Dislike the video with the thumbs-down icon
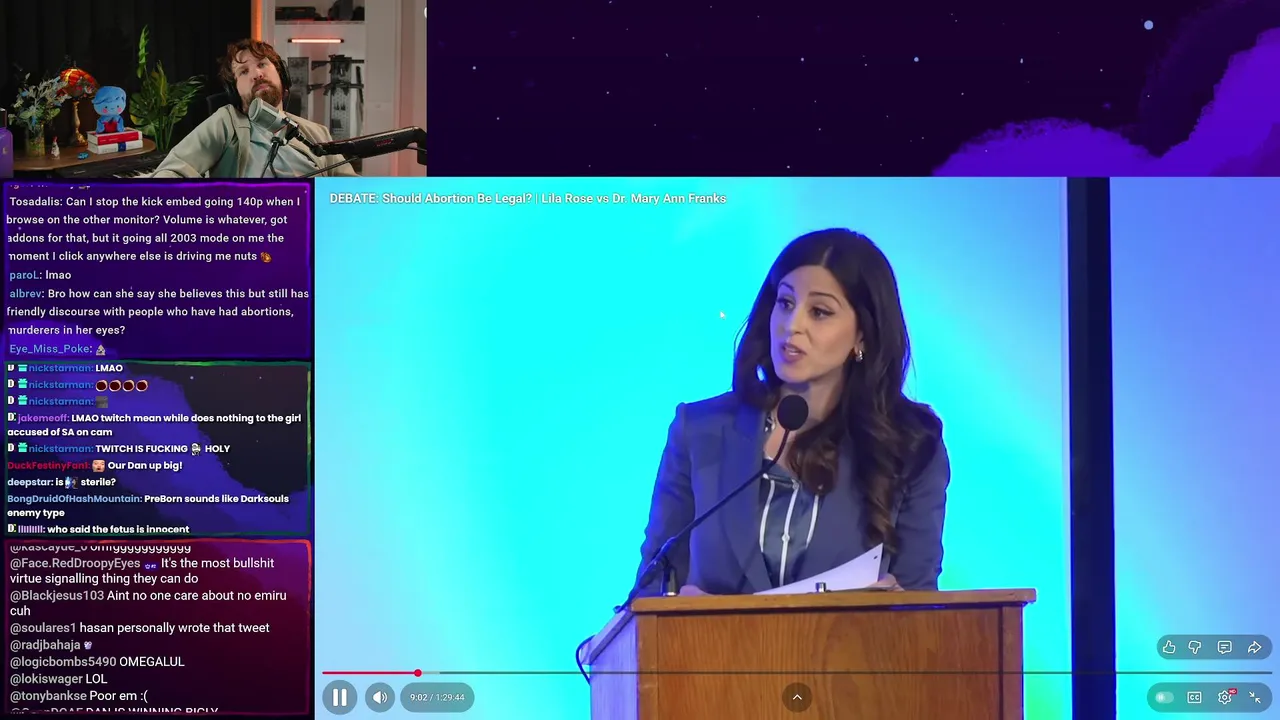The image size is (1280, 720). (1195, 648)
